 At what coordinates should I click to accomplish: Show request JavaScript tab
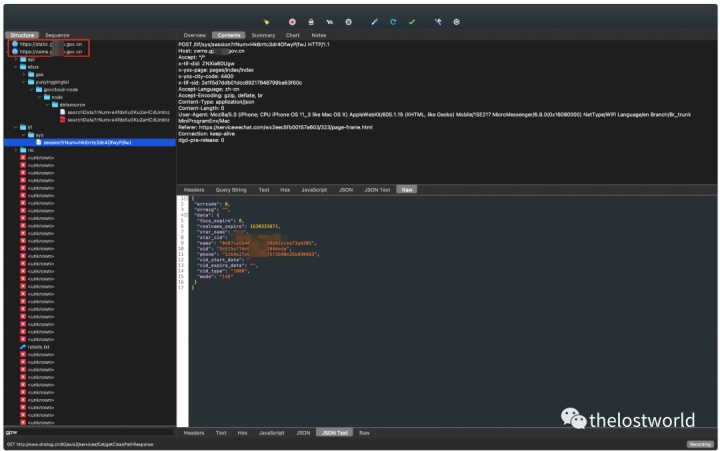314,190
